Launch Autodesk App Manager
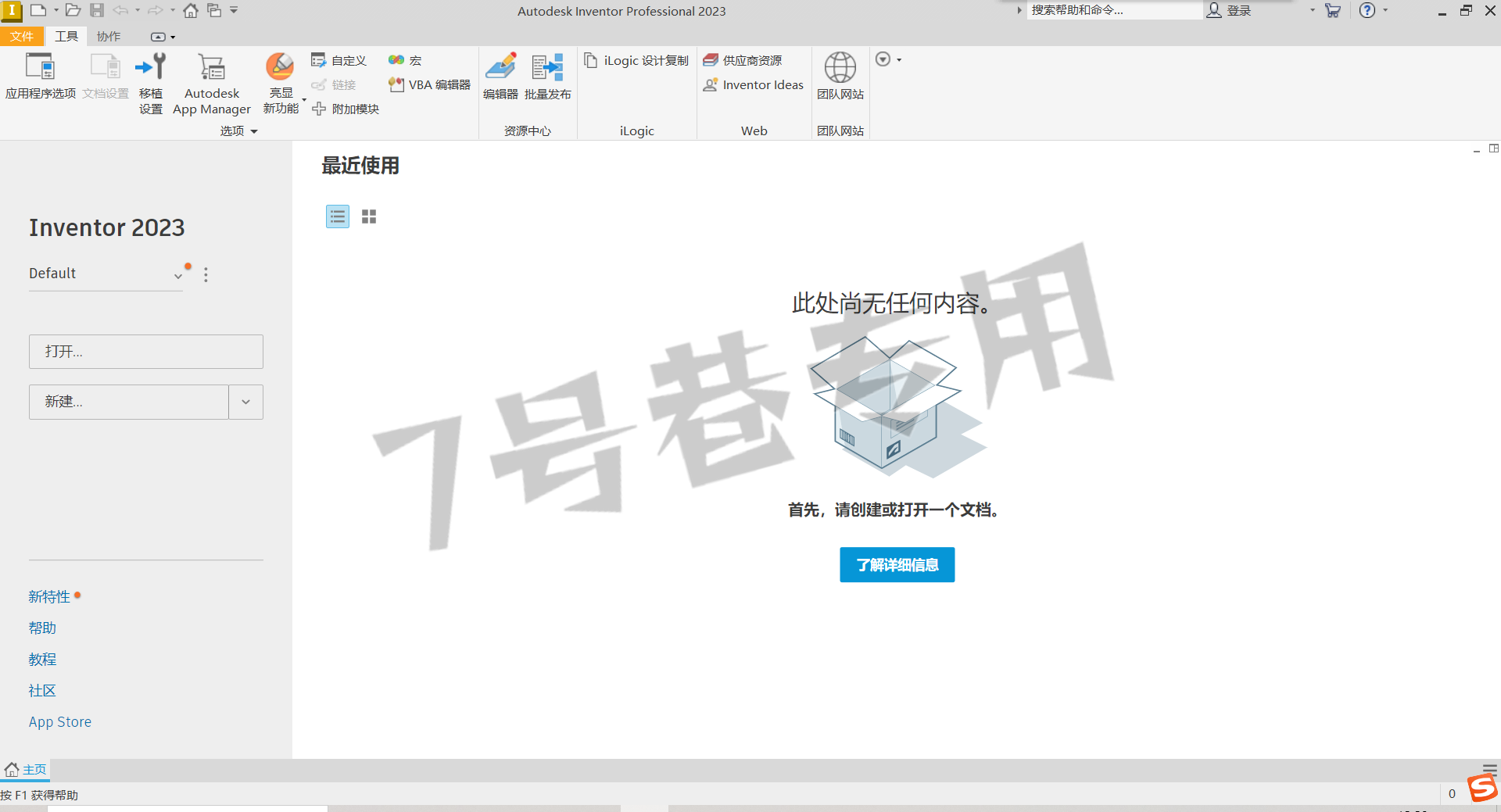Image resolution: width=1501 pixels, height=812 pixels. point(212,84)
